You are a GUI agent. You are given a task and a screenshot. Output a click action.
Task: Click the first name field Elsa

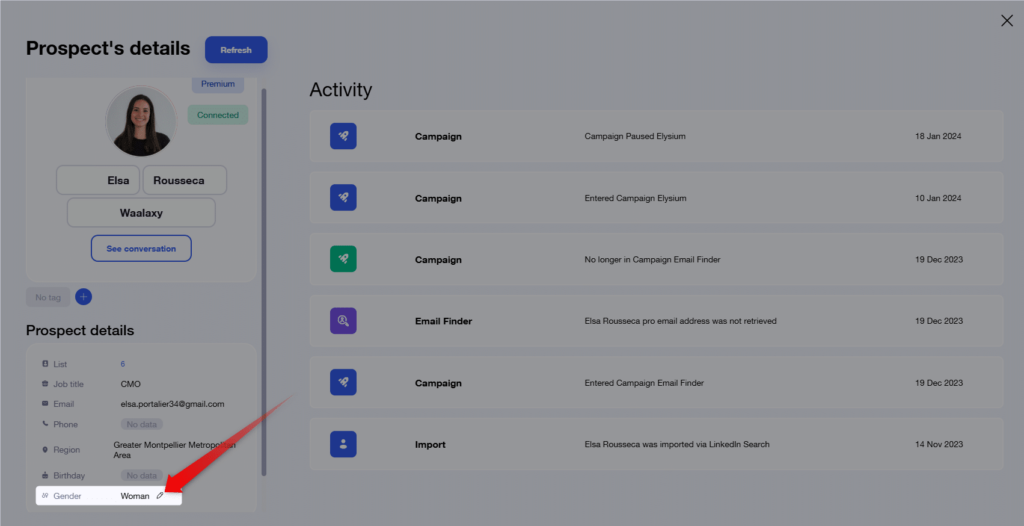click(x=98, y=180)
